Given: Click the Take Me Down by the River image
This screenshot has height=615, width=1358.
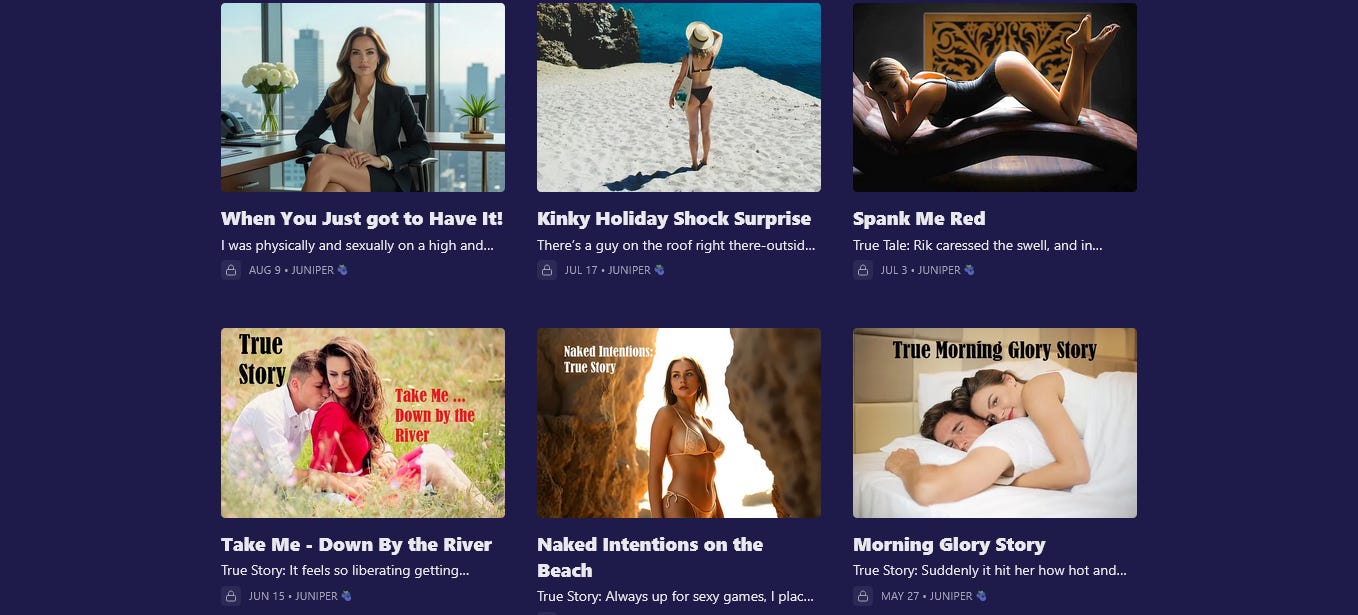Looking at the screenshot, I should coord(363,423).
